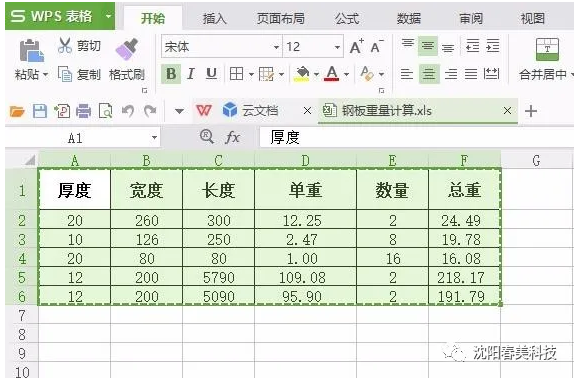Open the 页面布局 ribbon tab
The width and height of the screenshot is (582, 380).
pos(281,18)
